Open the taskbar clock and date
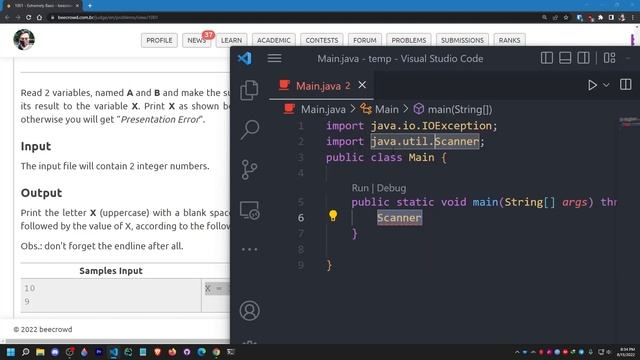This screenshot has width=640, height=360. tap(627, 352)
